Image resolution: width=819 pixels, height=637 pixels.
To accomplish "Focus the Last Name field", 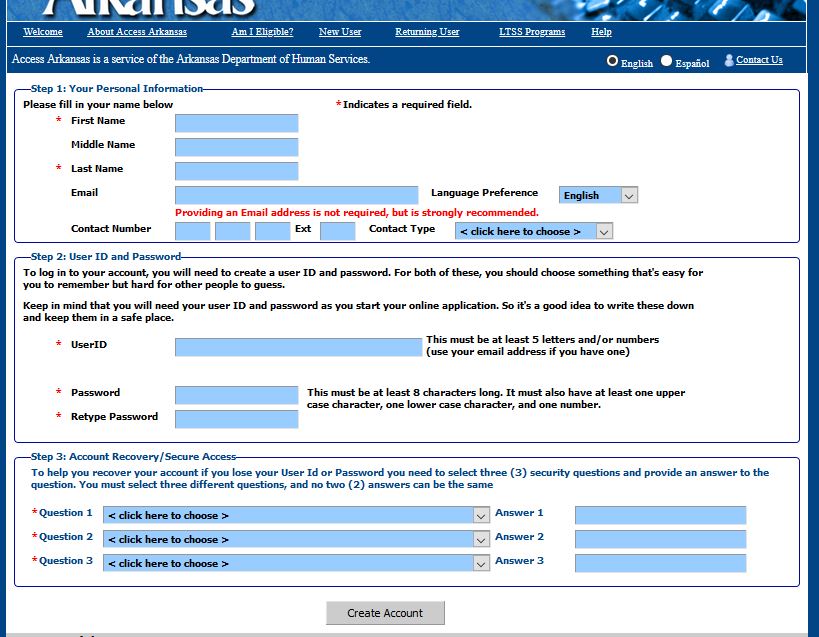I will pyautogui.click(x=237, y=171).
